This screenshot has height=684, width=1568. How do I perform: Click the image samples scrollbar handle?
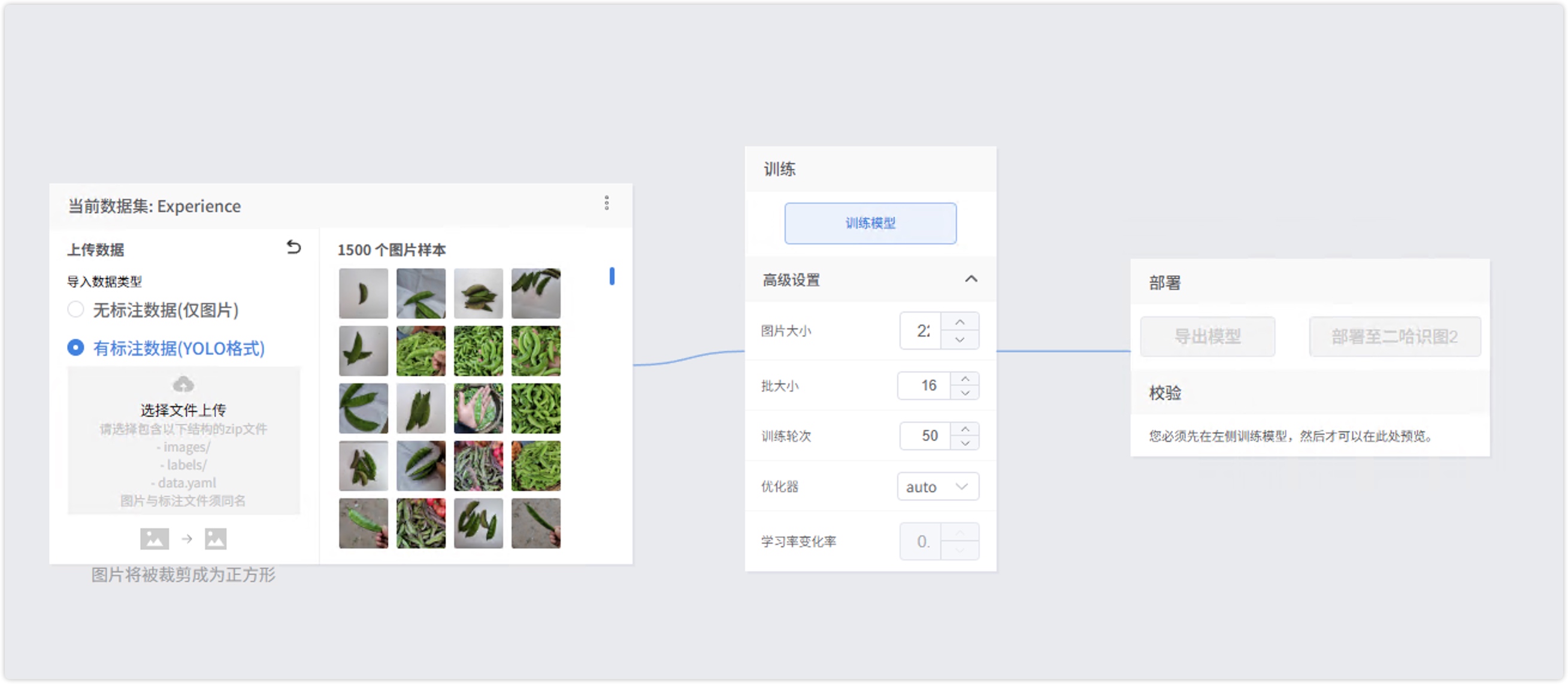click(x=612, y=276)
